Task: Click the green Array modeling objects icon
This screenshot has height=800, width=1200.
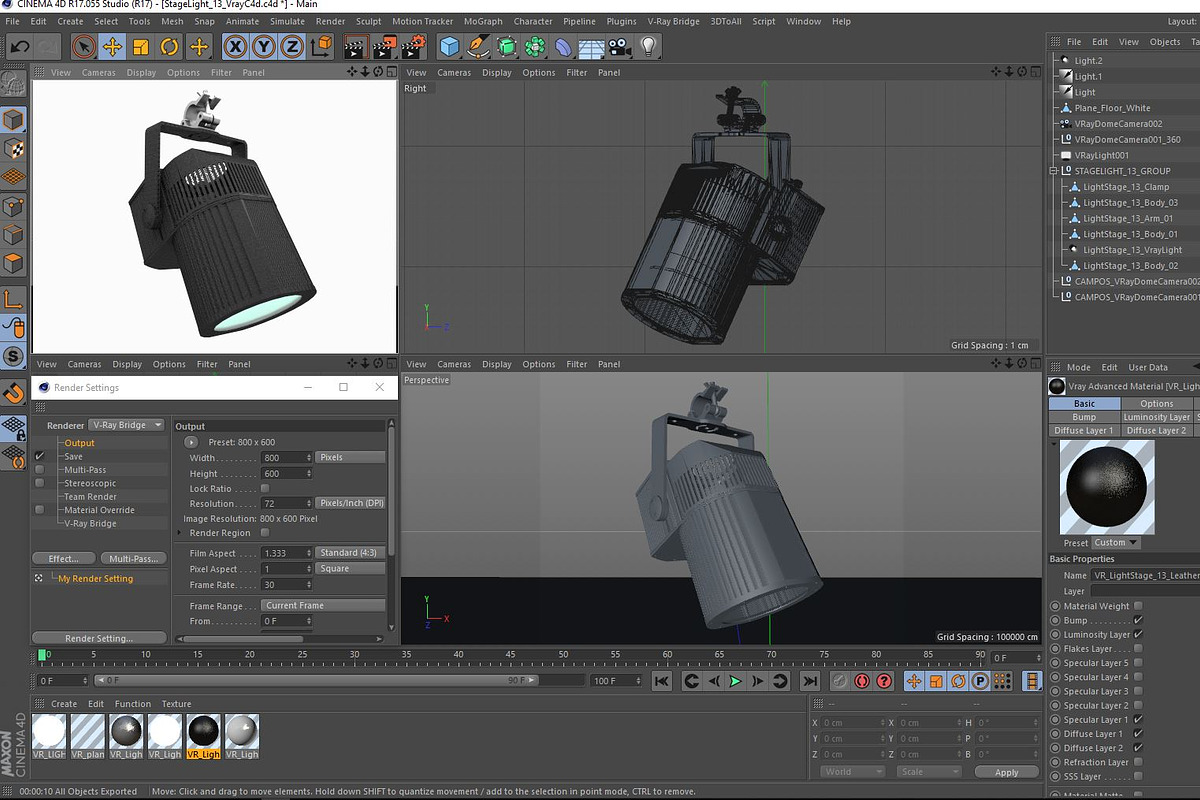Action: tap(536, 46)
